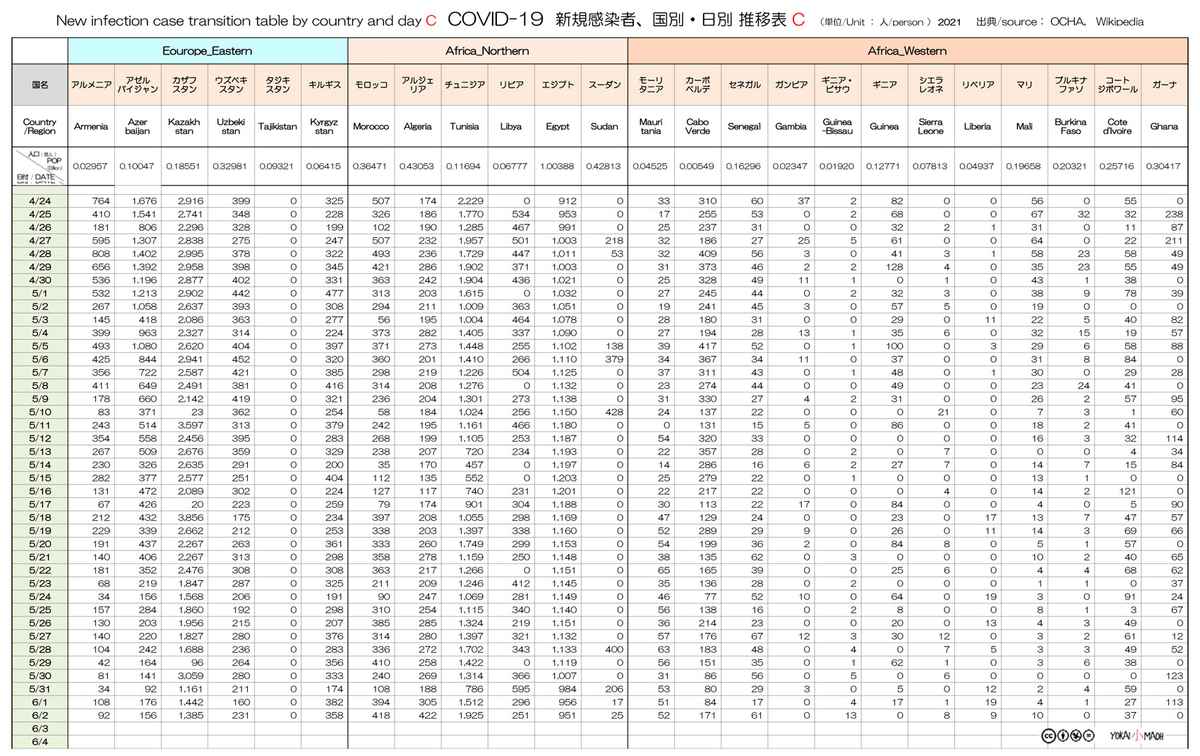Click the Country /Region header cell
This screenshot has width=1200, height=756.
(39, 127)
